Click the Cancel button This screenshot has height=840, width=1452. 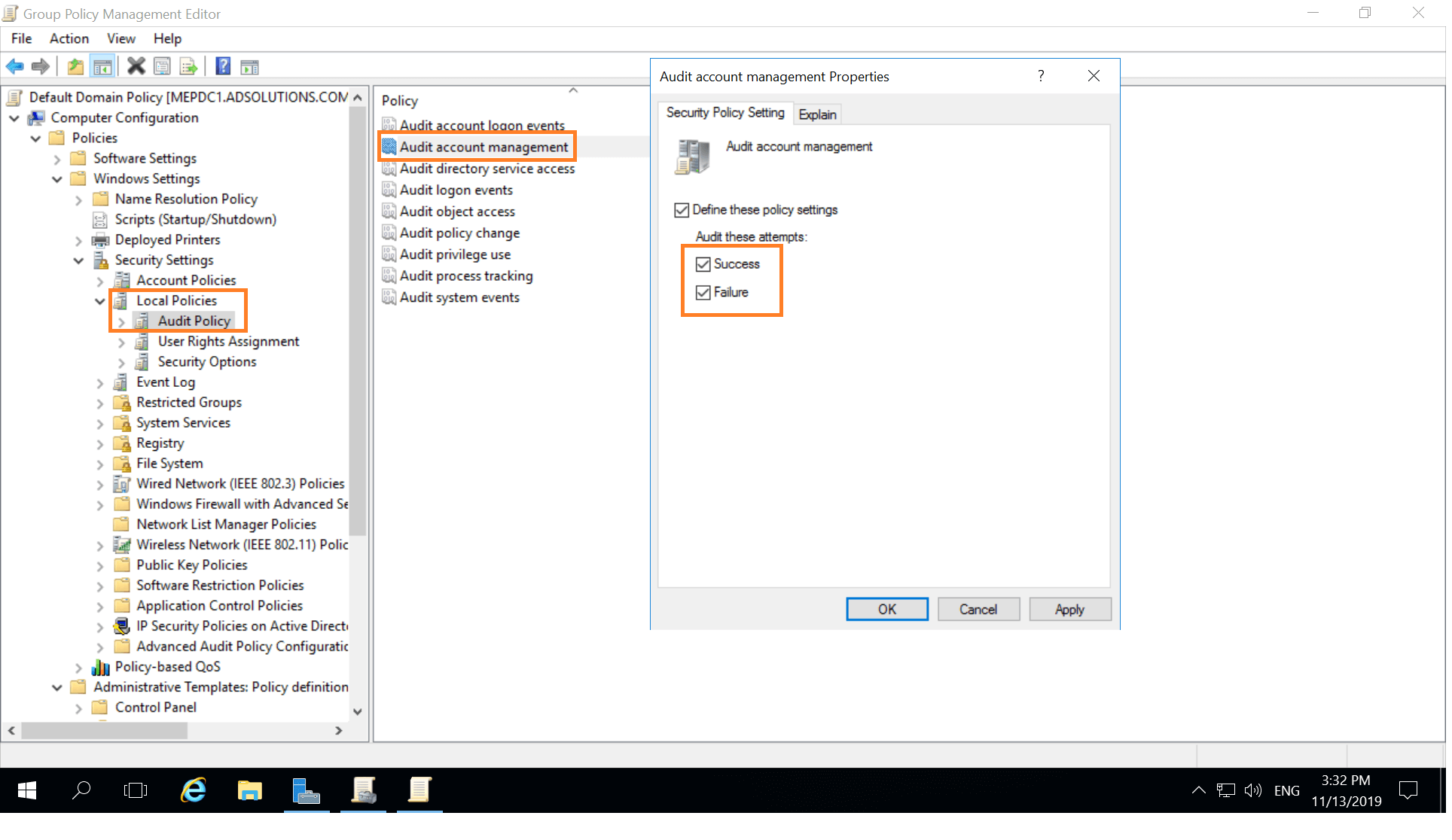click(978, 609)
